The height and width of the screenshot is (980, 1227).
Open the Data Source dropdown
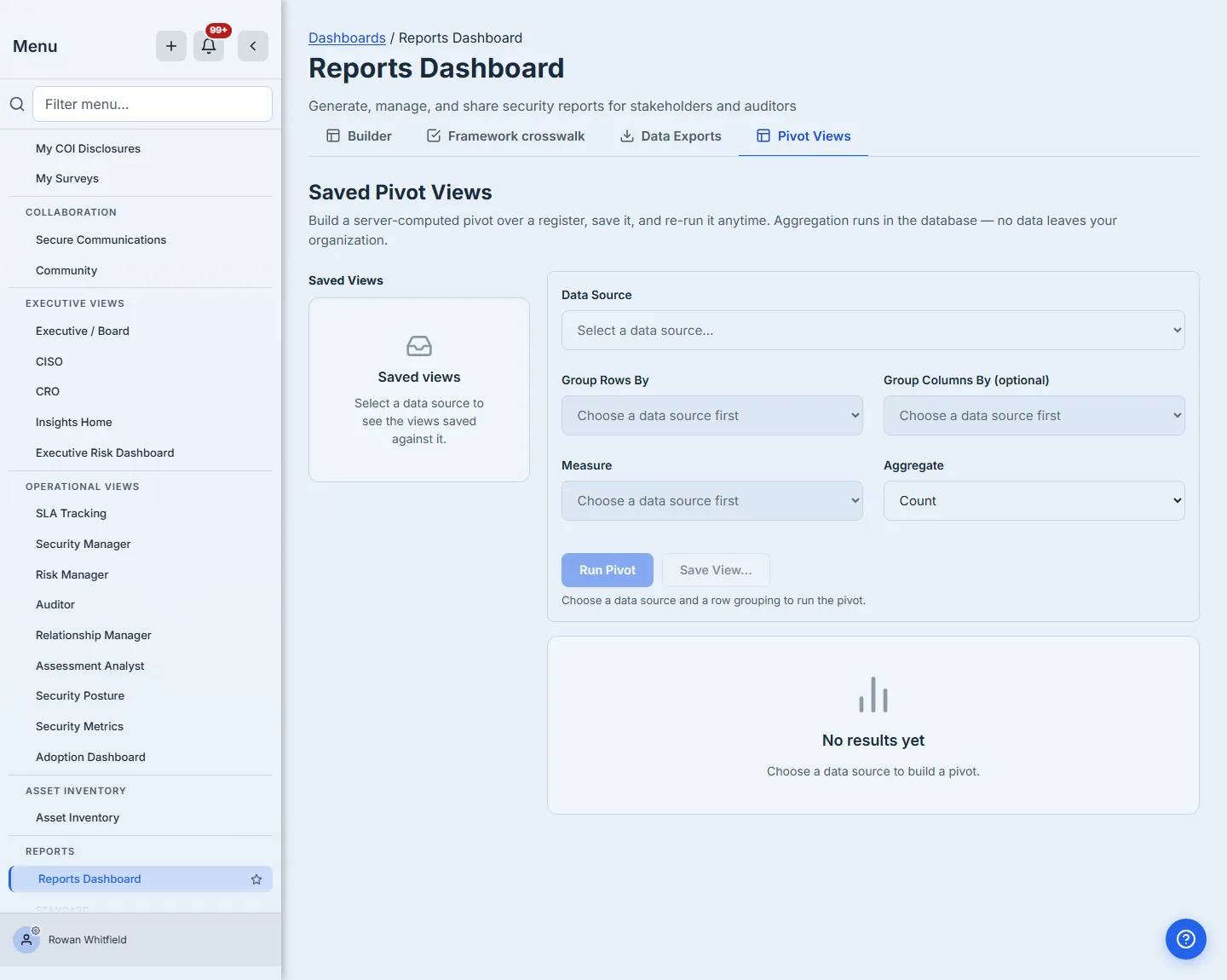[x=873, y=331]
